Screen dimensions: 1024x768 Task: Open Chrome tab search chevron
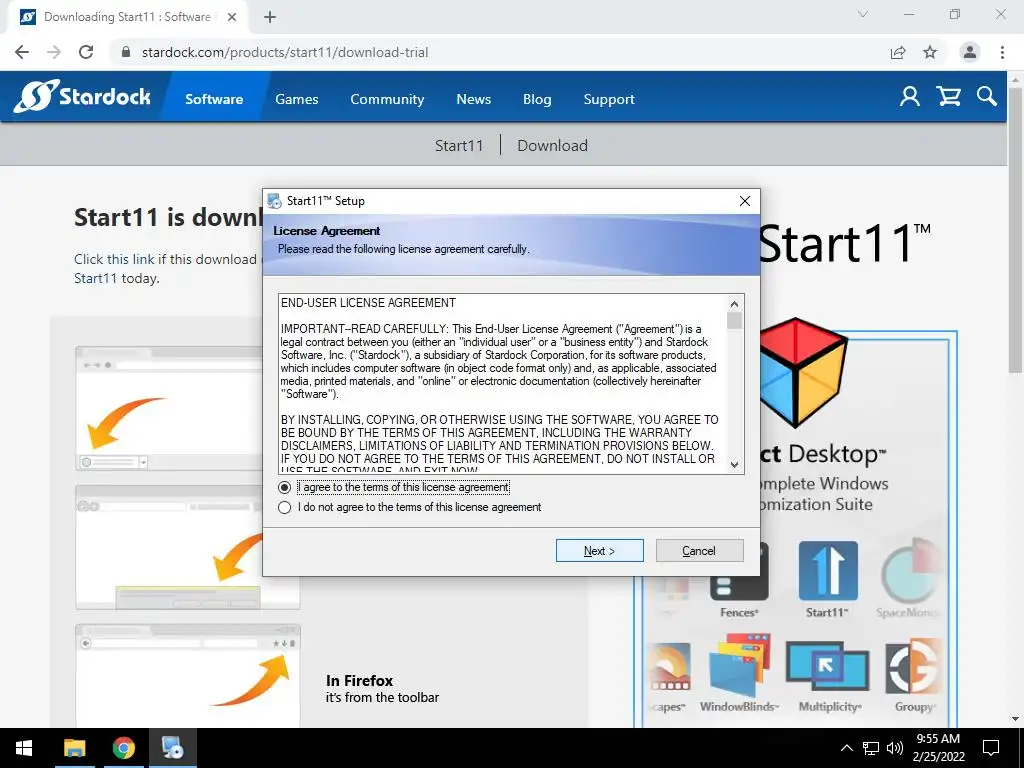coord(863,14)
